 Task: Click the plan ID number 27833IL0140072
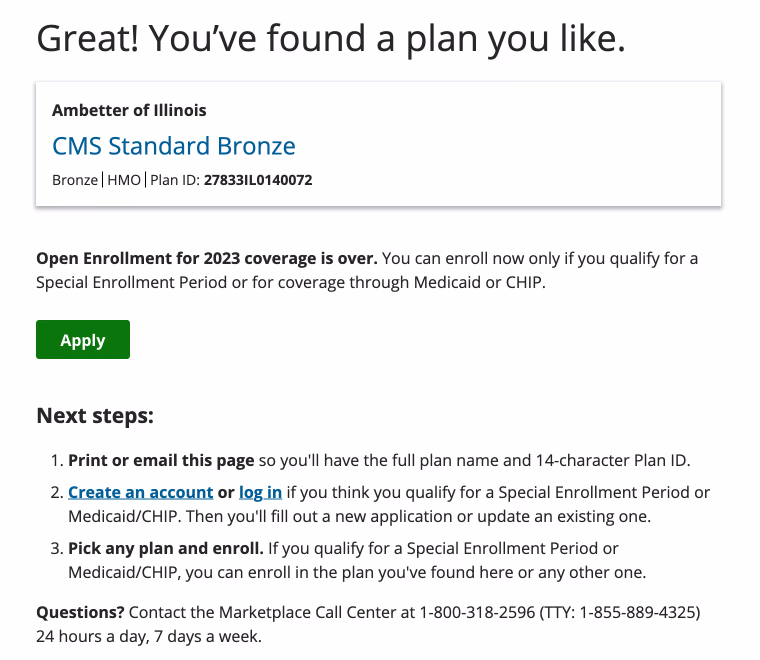[x=258, y=181]
